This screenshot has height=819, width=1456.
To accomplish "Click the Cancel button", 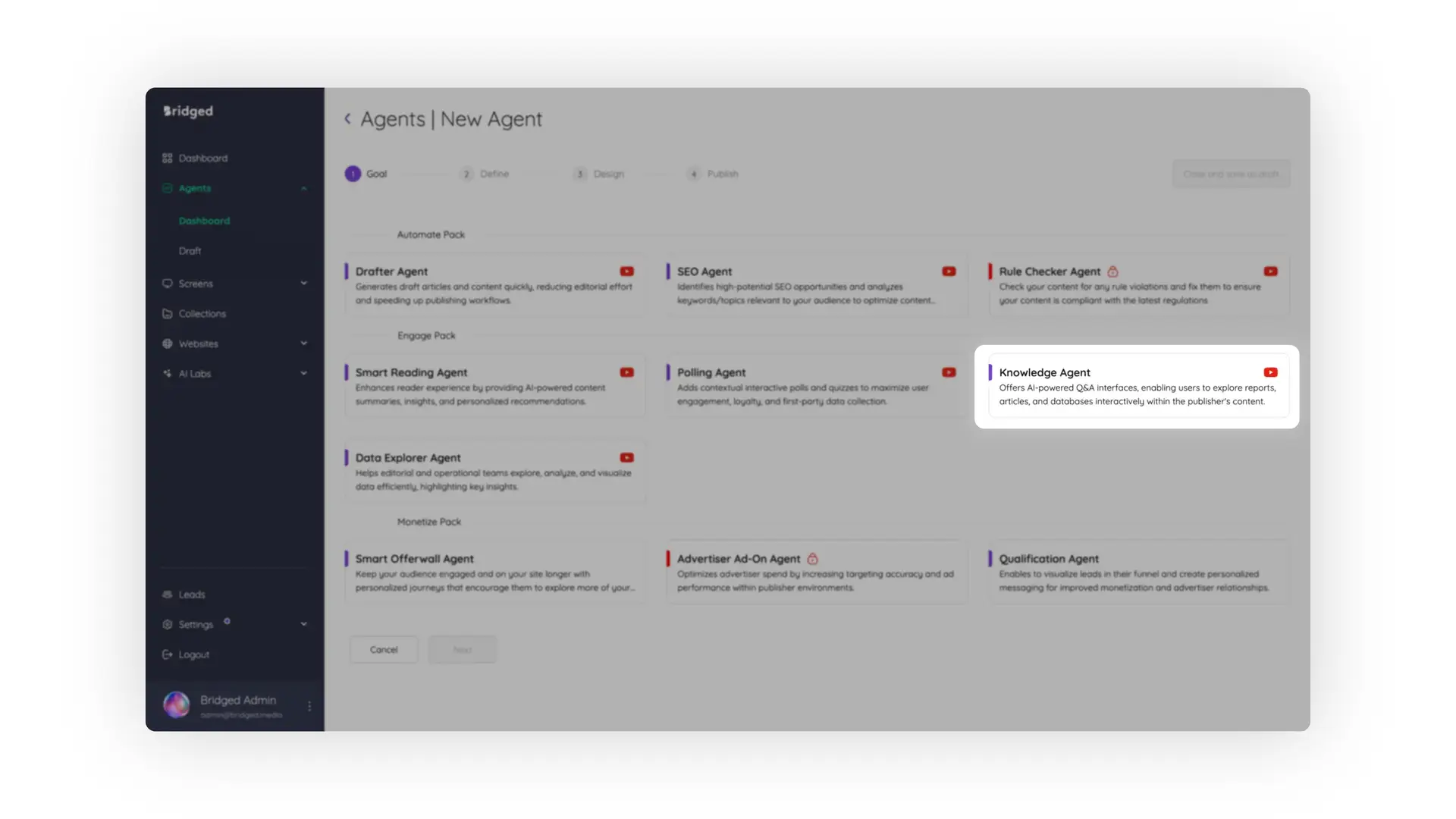I will pos(384,649).
